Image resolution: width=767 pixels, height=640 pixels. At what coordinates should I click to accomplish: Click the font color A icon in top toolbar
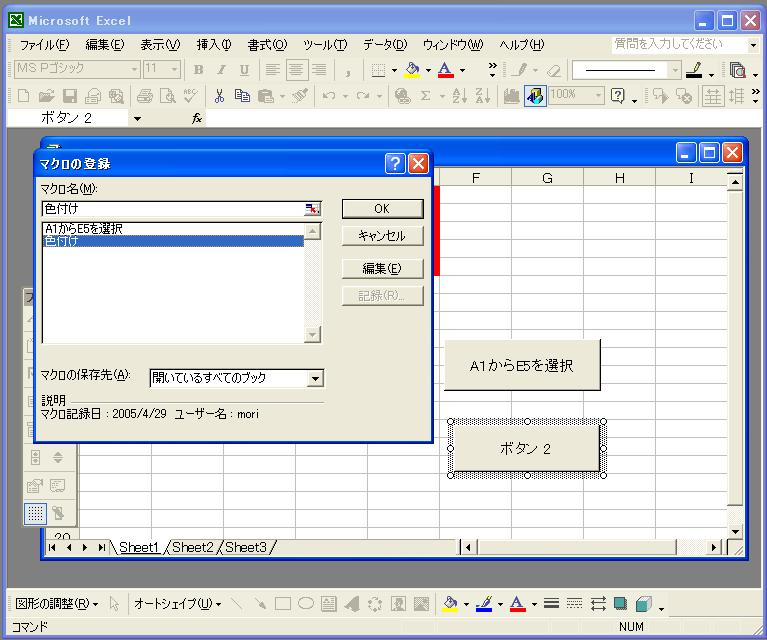pyautogui.click(x=445, y=70)
